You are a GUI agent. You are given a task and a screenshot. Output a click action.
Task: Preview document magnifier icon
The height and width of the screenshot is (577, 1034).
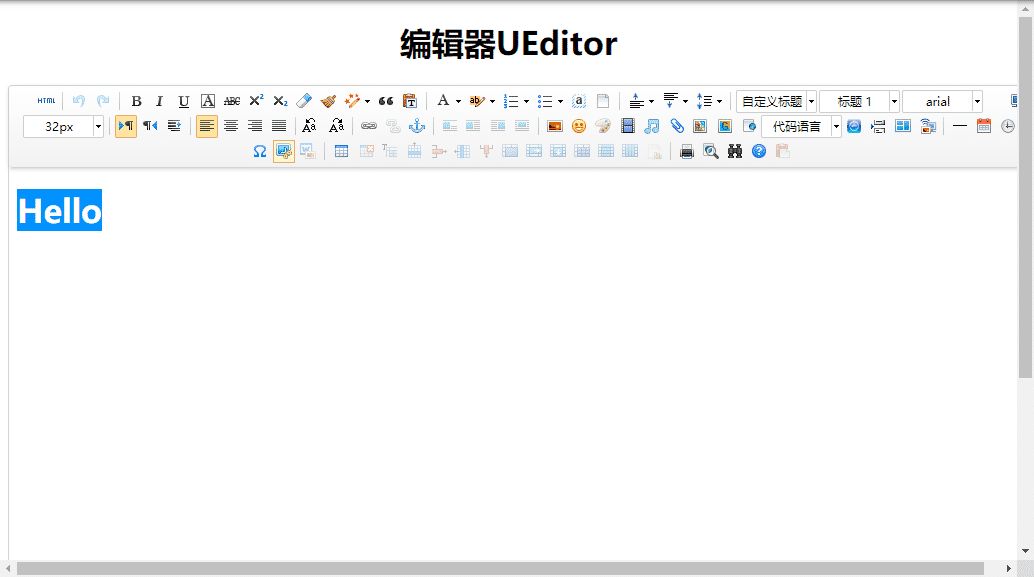coord(711,152)
